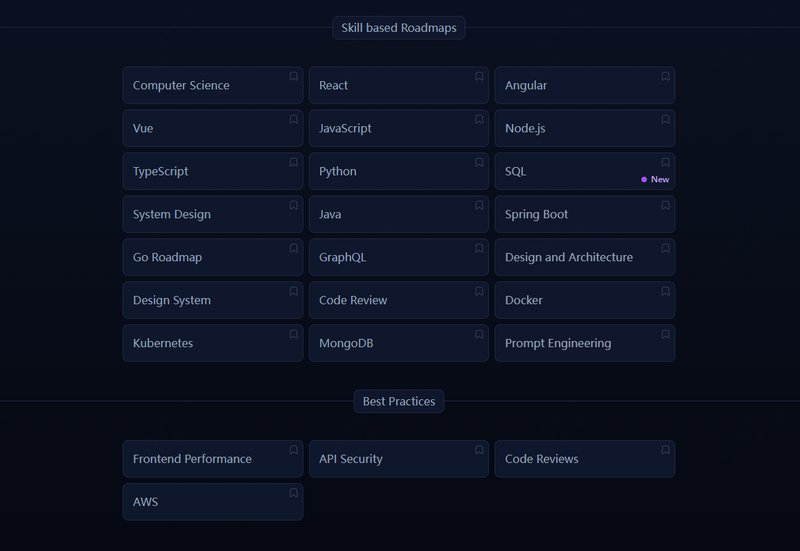Image resolution: width=800 pixels, height=551 pixels.
Task: Click the Skill based Roadmaps heading
Action: [398, 28]
